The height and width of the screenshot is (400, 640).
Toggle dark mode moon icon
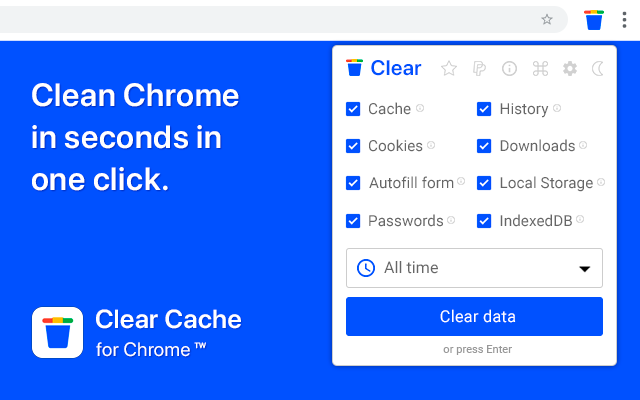pyautogui.click(x=598, y=69)
